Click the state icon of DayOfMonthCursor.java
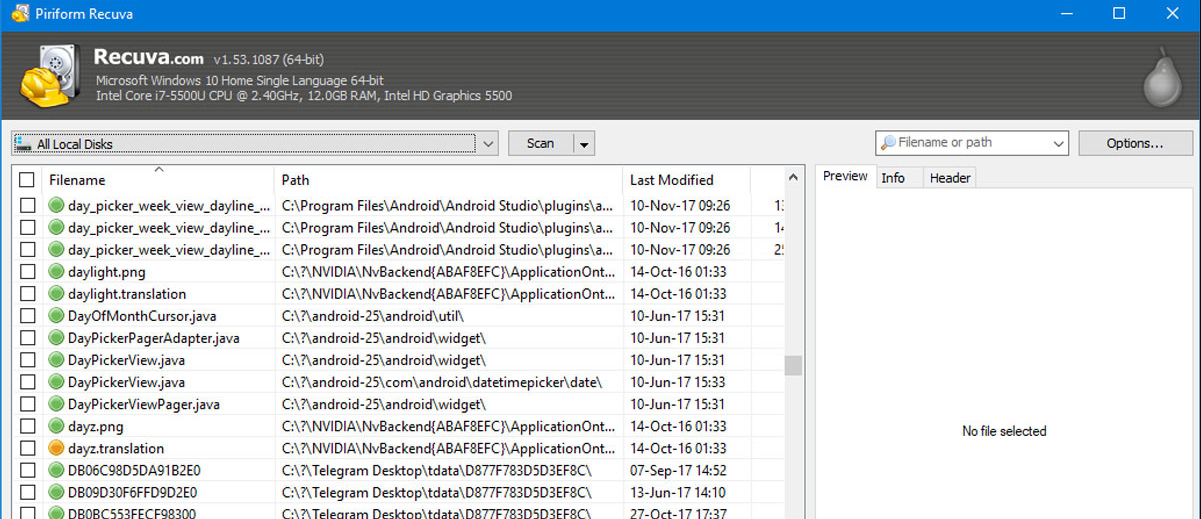 pos(56,316)
